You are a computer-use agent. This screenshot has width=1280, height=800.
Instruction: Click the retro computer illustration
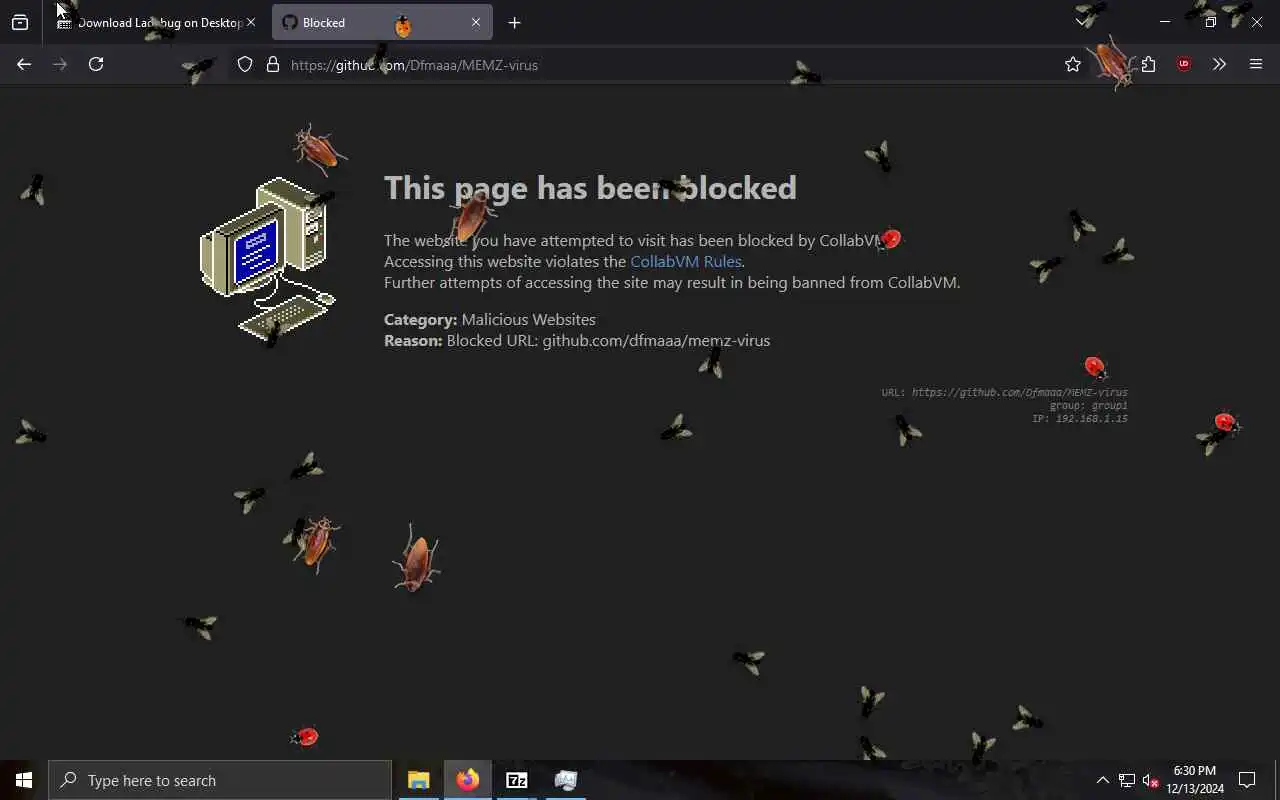[268, 260]
